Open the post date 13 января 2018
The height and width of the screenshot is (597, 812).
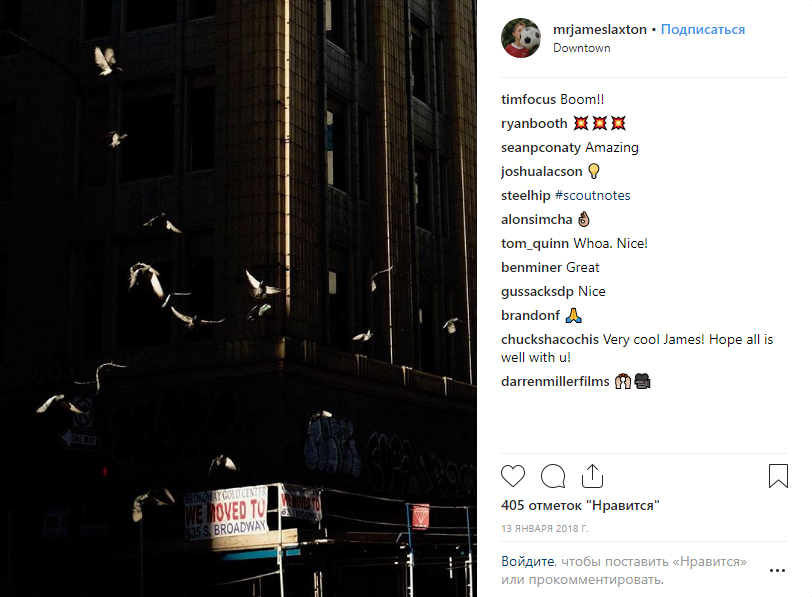tap(545, 529)
